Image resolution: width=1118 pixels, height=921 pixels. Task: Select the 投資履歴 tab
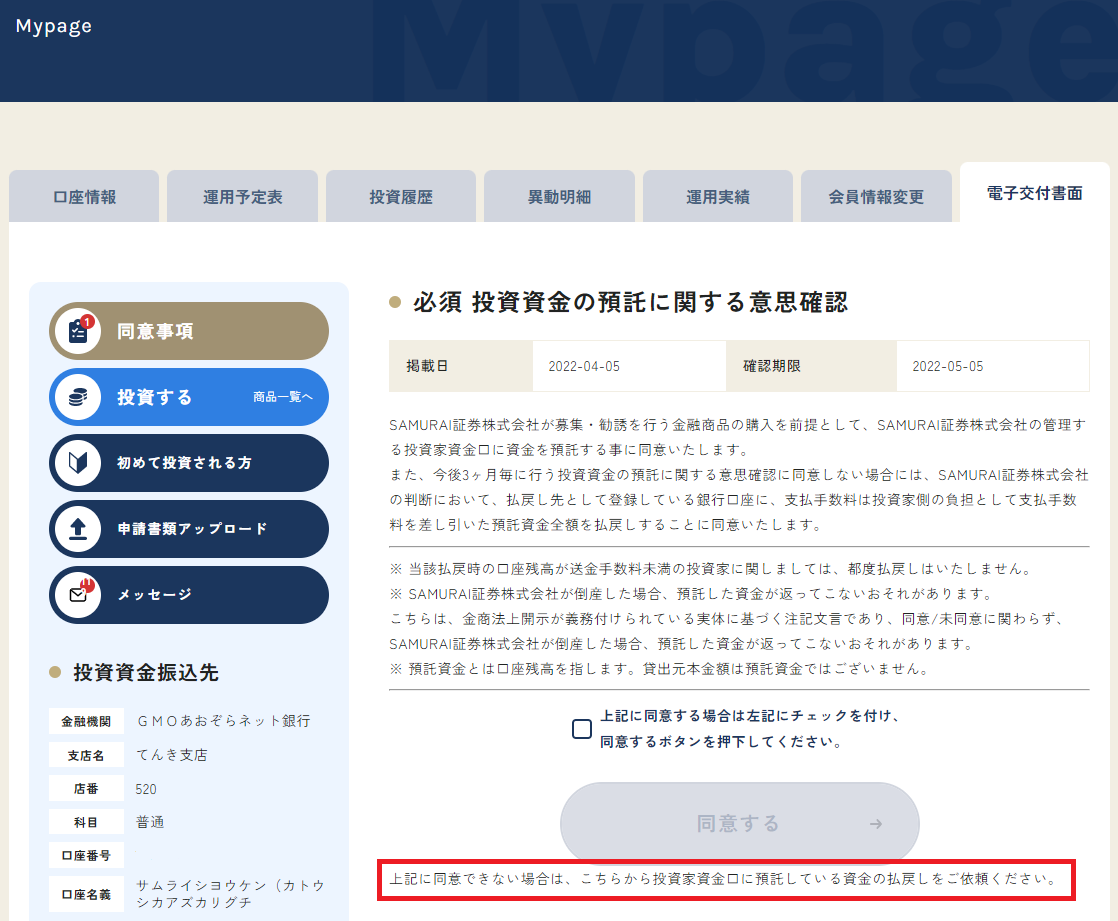[x=401, y=197]
